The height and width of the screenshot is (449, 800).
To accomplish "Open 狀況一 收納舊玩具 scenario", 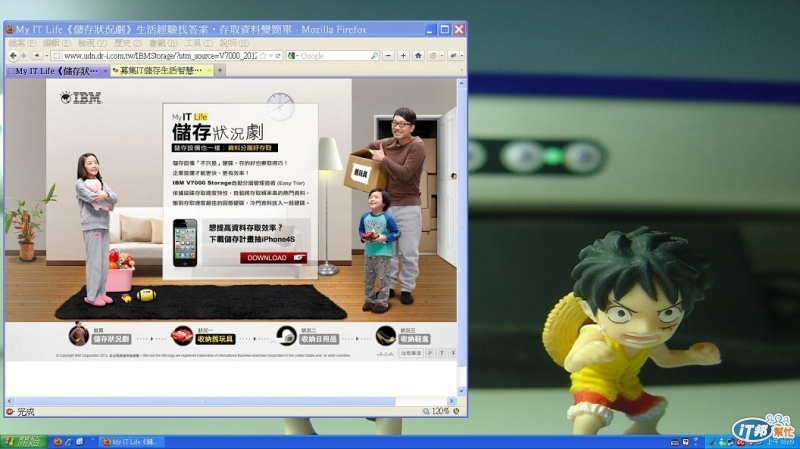I will click(x=215, y=339).
